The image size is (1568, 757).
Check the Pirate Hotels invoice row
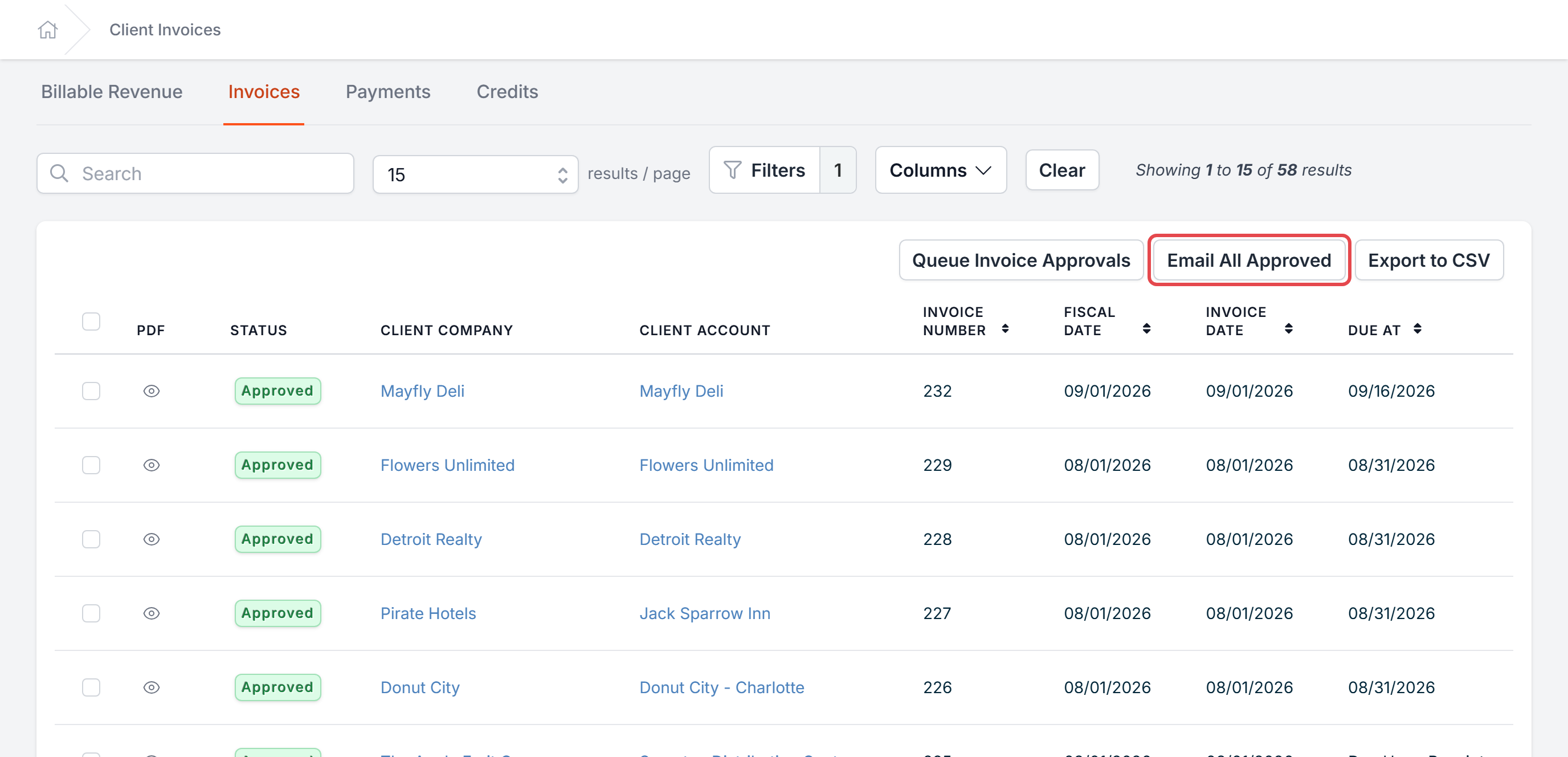(x=91, y=613)
